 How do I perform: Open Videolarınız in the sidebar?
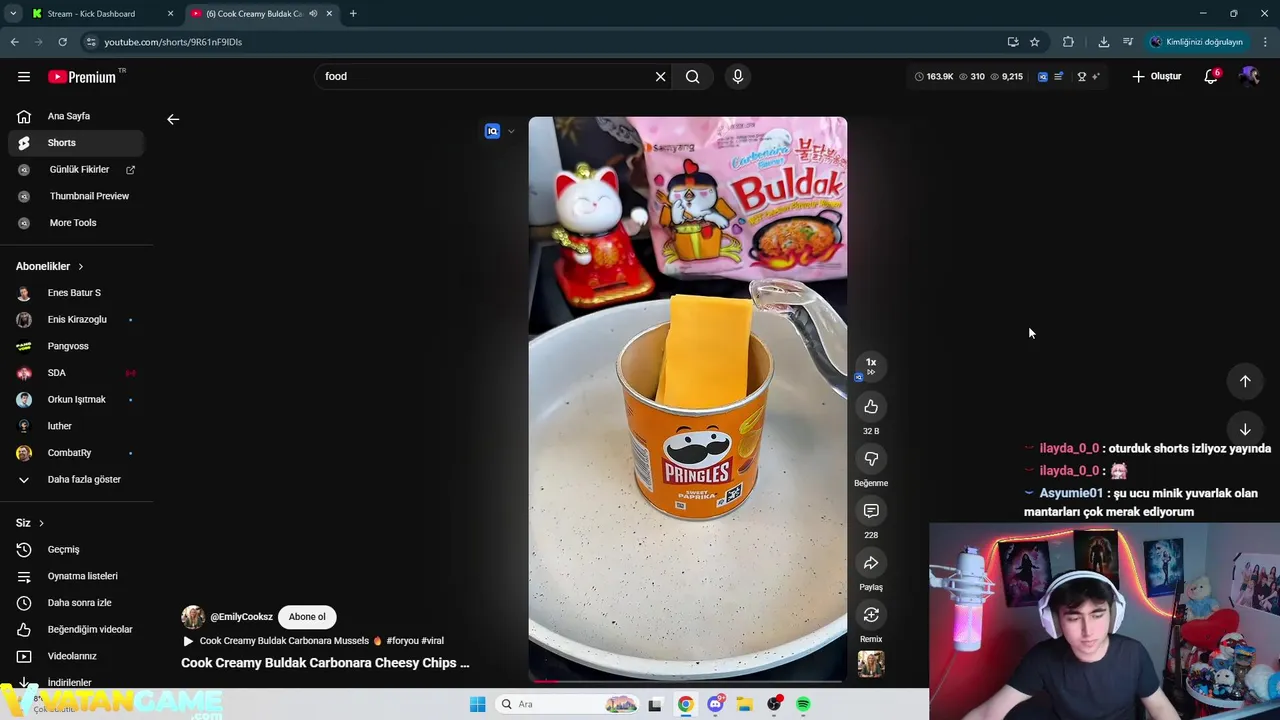point(76,656)
